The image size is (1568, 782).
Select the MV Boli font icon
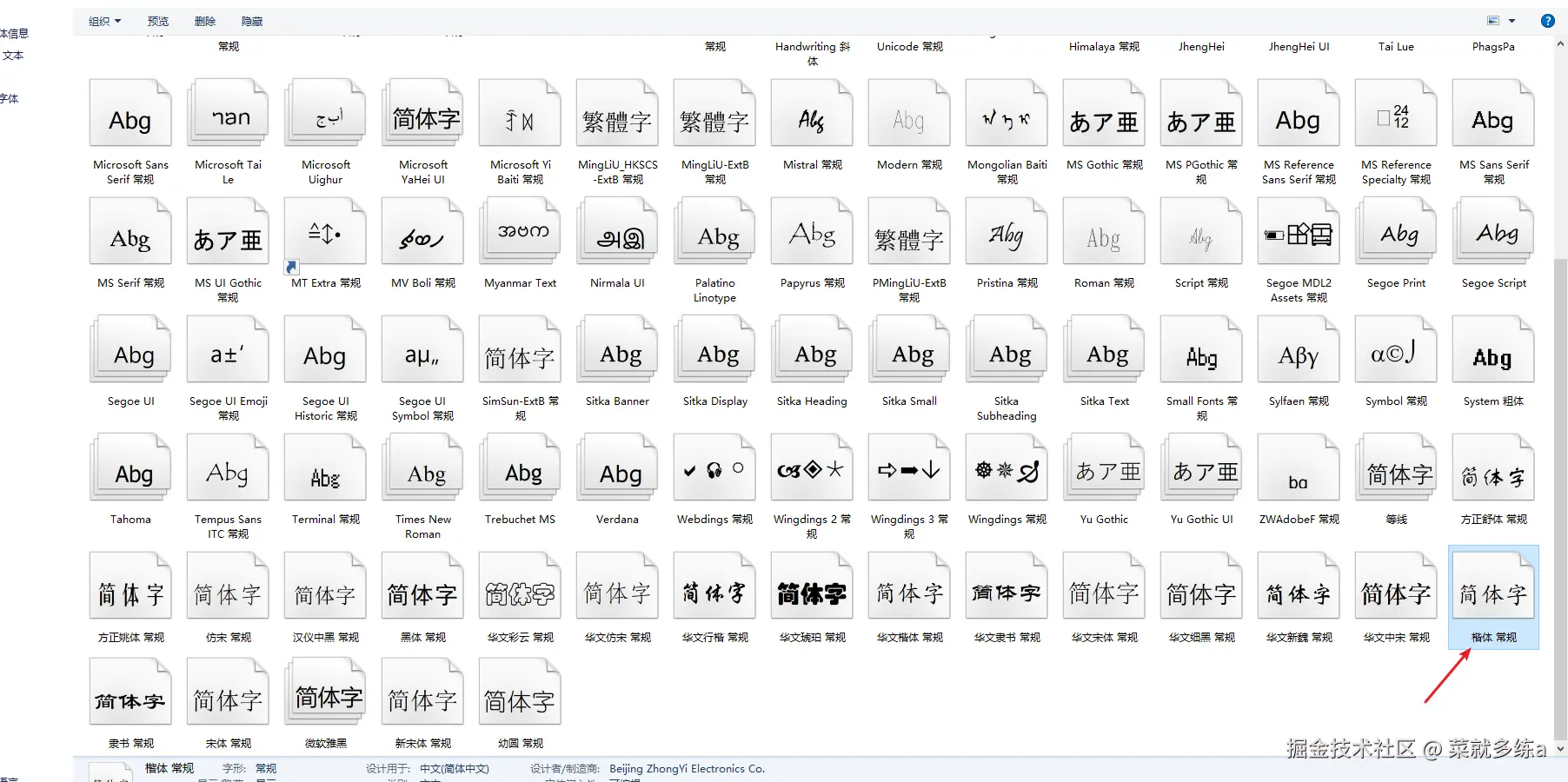(422, 231)
